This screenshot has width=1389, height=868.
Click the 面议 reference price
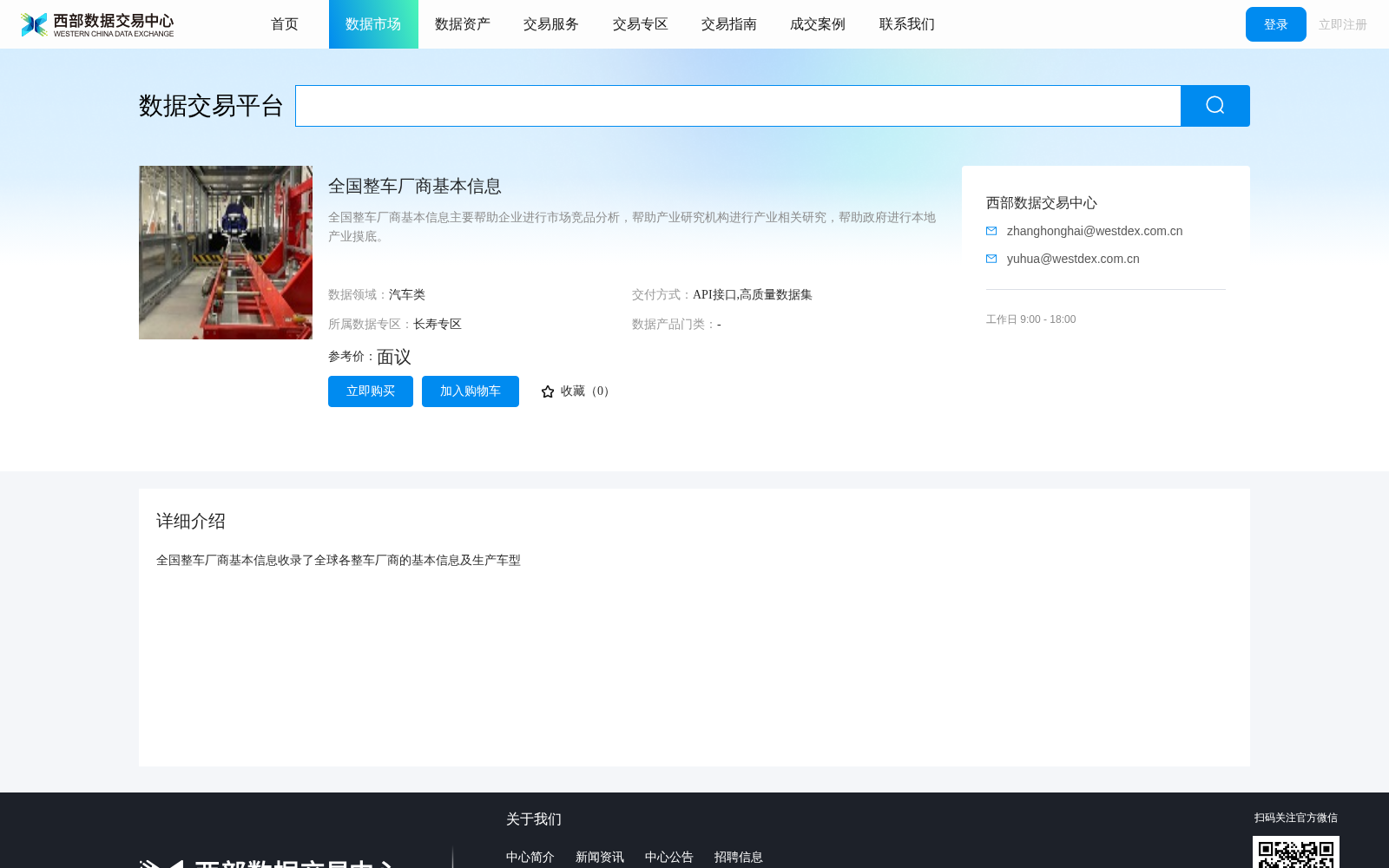point(394,357)
